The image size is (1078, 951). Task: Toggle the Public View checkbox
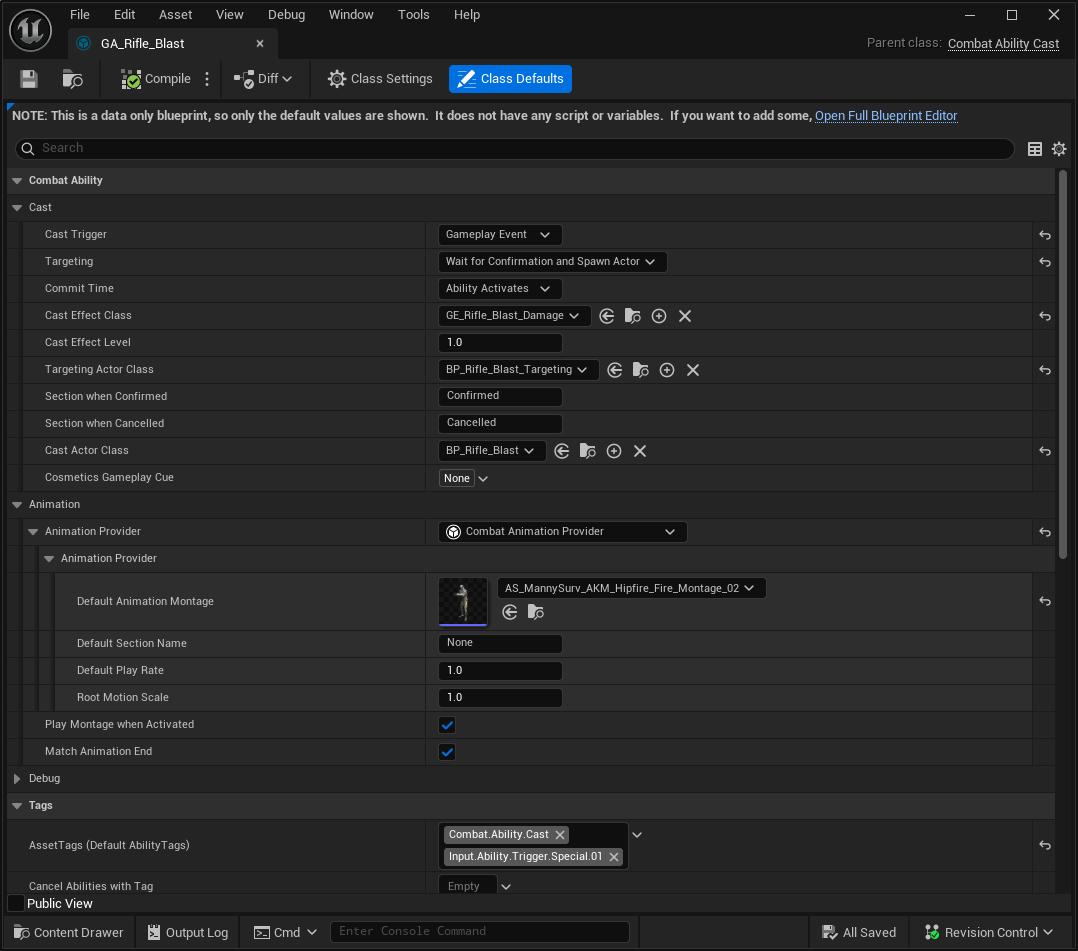tap(16, 903)
